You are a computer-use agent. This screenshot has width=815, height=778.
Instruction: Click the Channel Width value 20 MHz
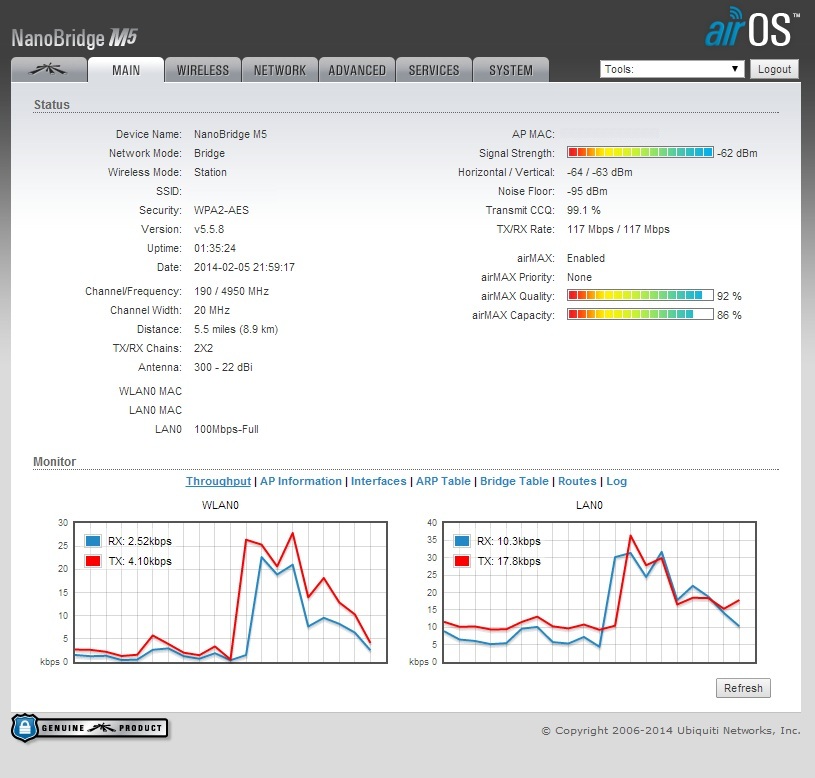(212, 310)
